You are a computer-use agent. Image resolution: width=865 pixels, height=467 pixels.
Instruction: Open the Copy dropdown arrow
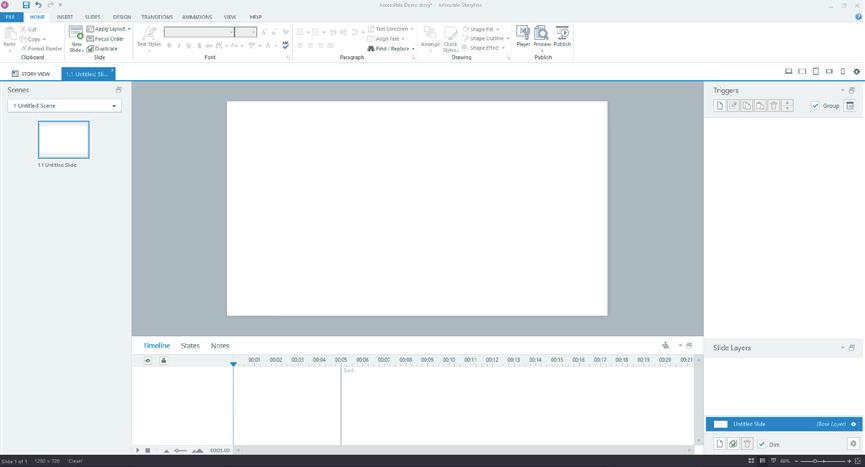point(44,39)
